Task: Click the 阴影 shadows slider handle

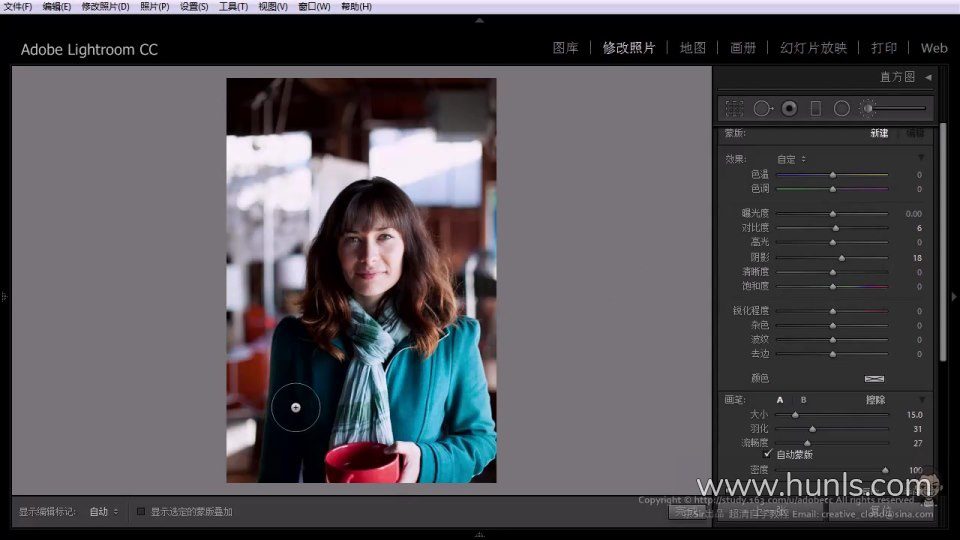Action: point(842,258)
